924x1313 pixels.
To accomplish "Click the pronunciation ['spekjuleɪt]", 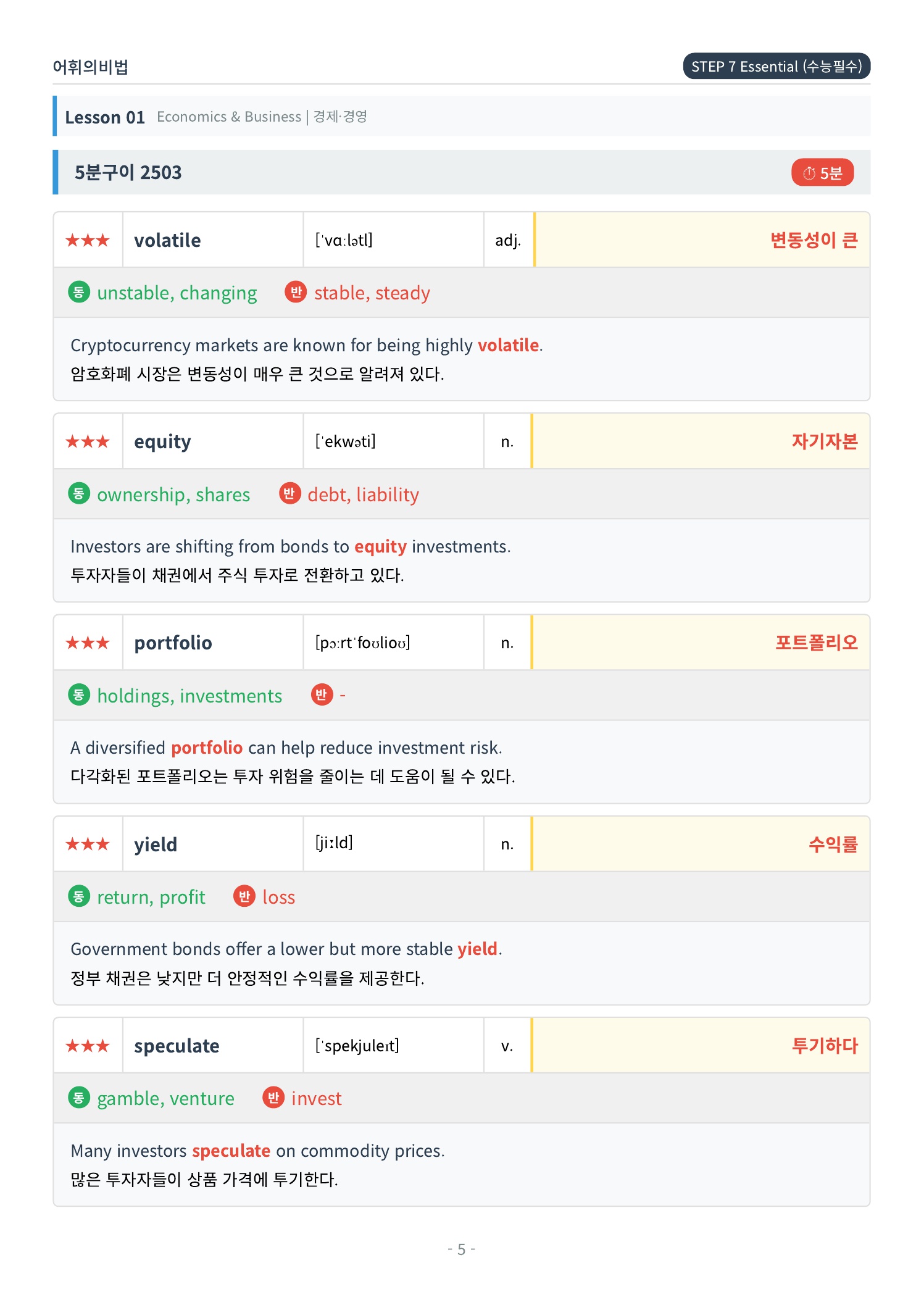I will [x=357, y=1045].
